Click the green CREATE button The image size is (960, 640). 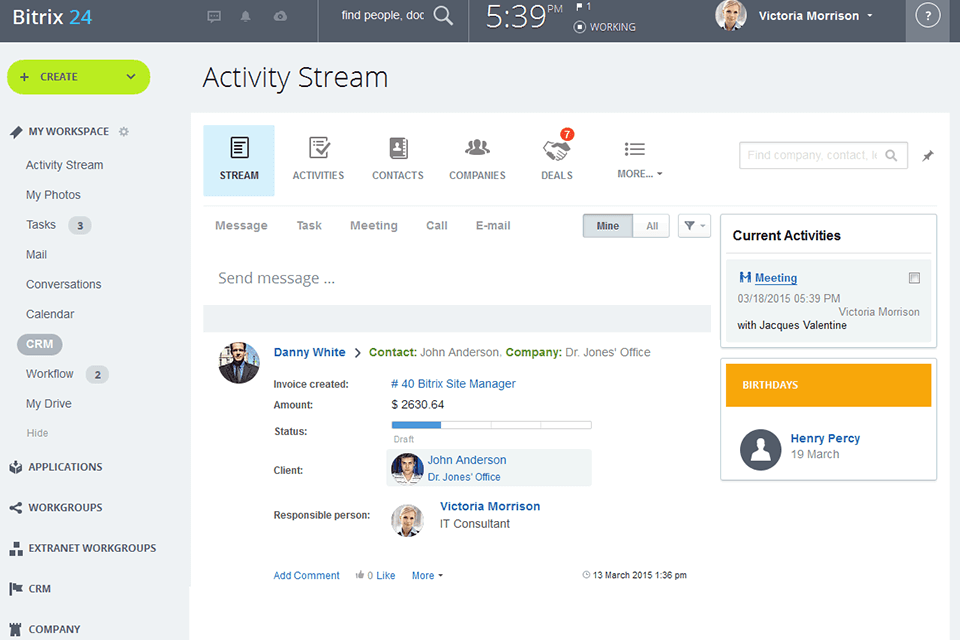[78, 77]
